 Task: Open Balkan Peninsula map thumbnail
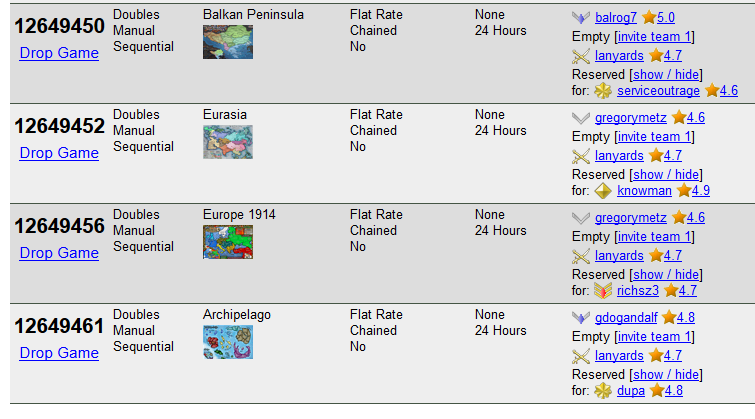(x=227, y=42)
